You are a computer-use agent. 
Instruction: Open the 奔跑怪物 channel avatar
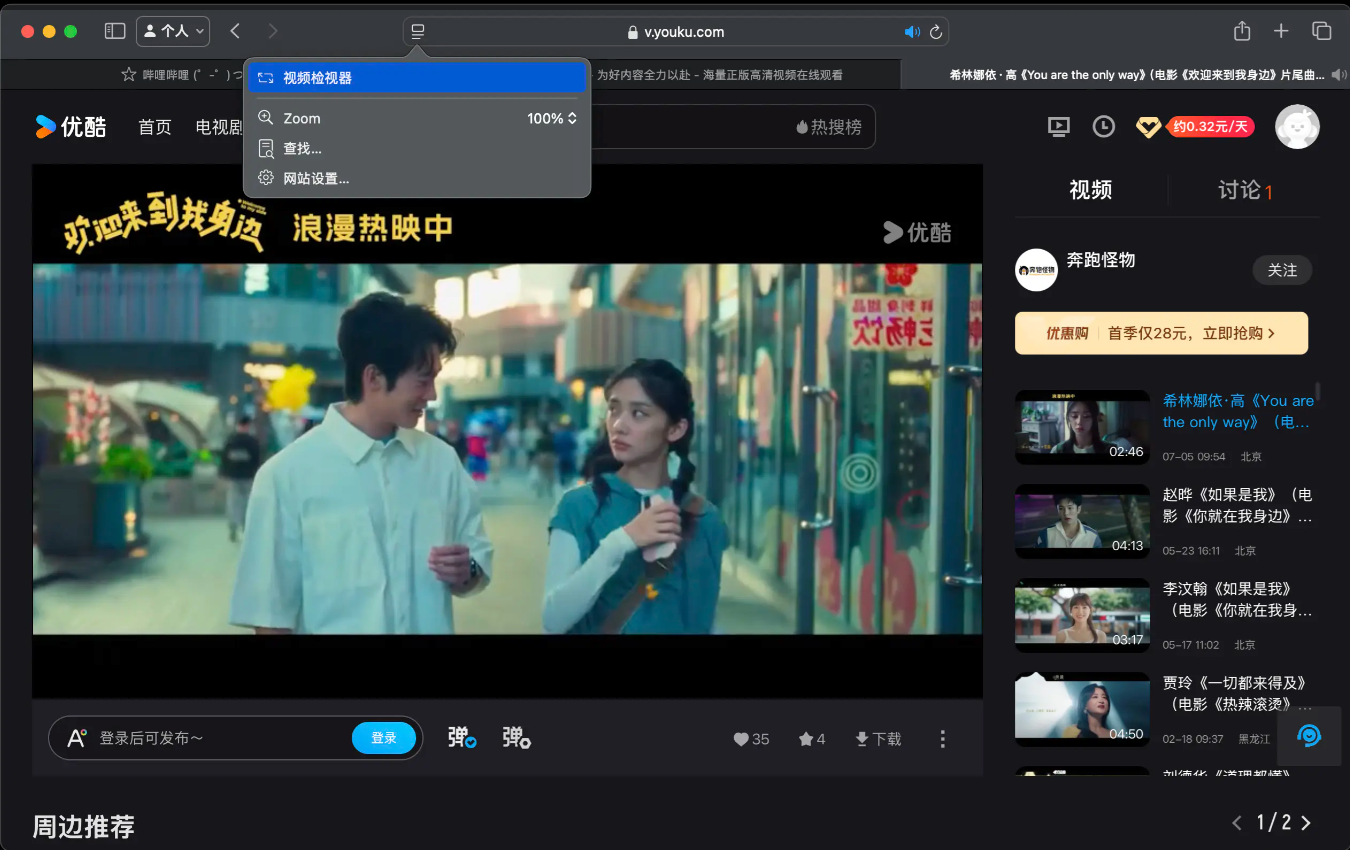click(x=1036, y=270)
